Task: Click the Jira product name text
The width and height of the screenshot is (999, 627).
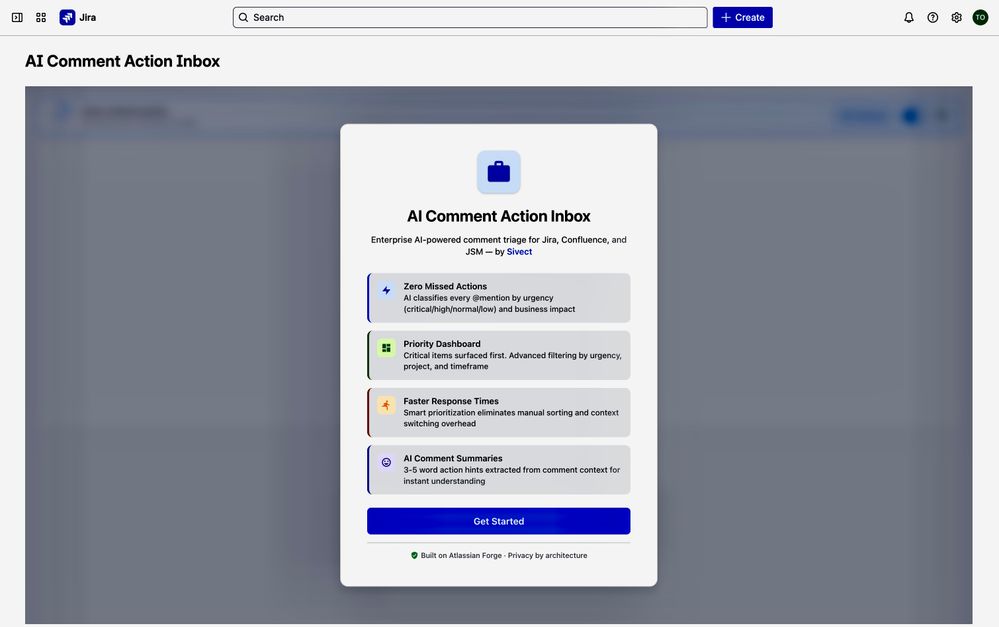Action: [x=87, y=17]
